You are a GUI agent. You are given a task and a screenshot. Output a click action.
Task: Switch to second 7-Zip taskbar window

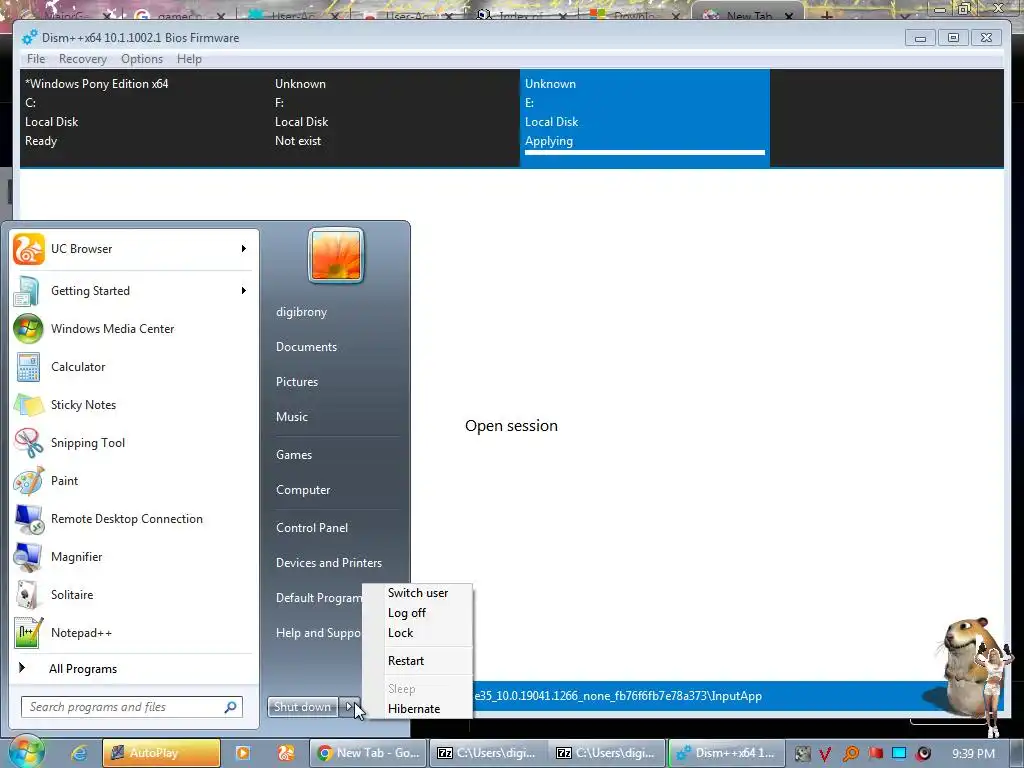click(x=607, y=753)
